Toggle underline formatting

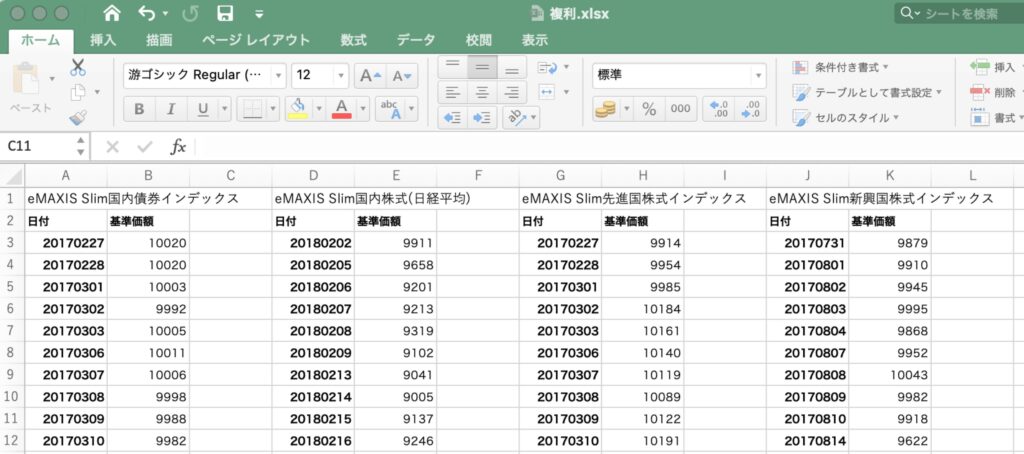[x=203, y=109]
